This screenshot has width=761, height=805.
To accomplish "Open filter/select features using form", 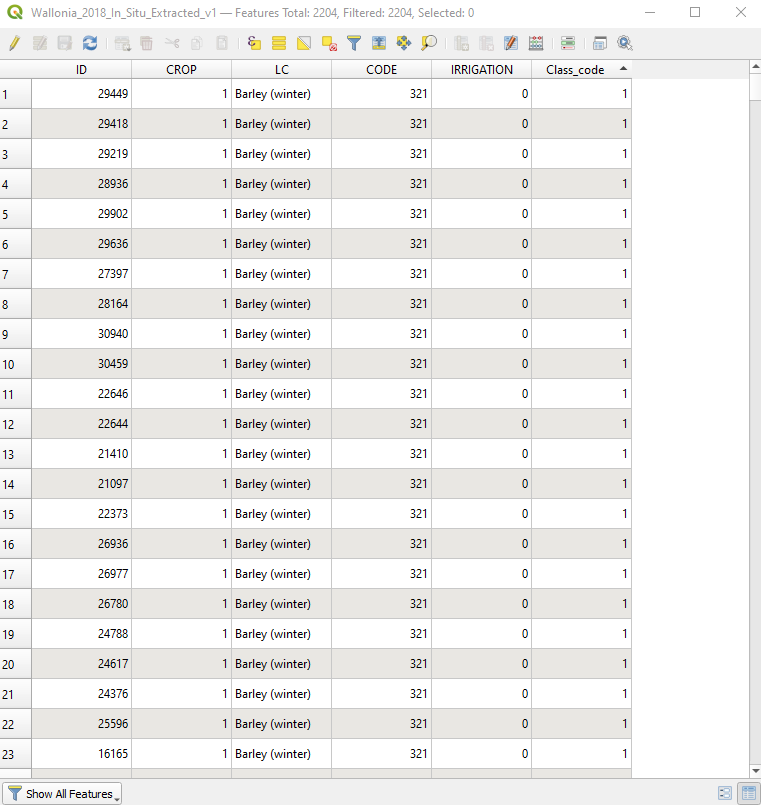I will tap(354, 43).
